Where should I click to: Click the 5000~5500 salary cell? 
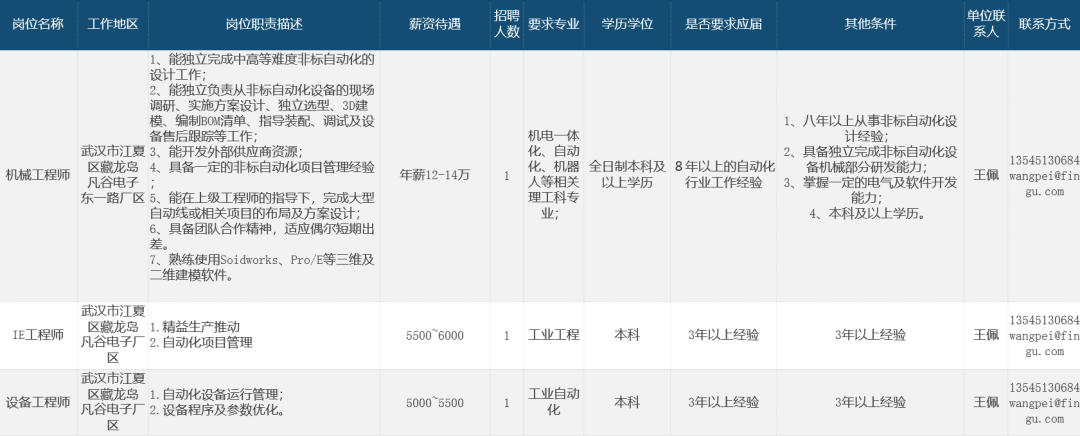pos(435,402)
